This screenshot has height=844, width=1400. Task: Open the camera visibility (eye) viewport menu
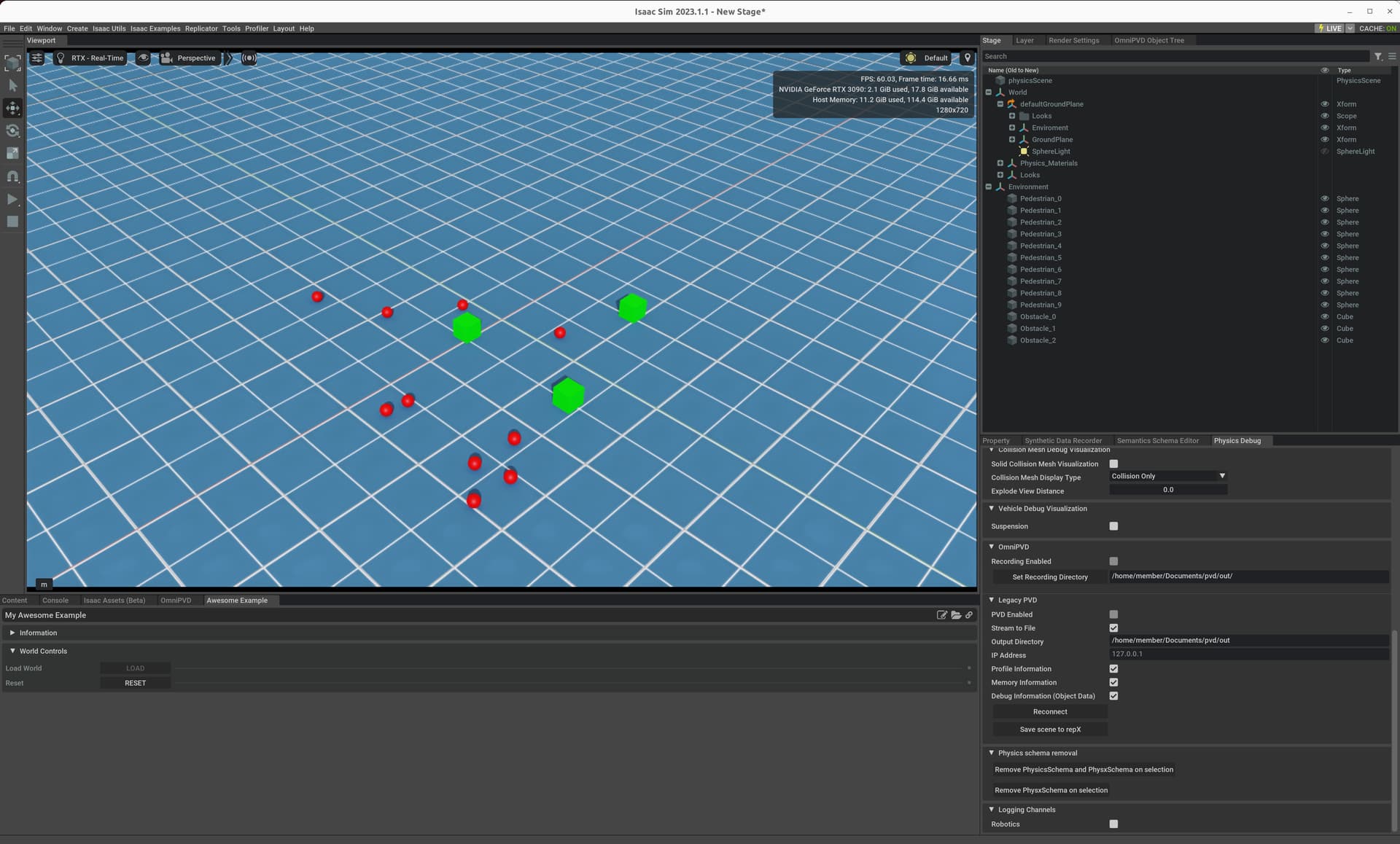(x=143, y=58)
